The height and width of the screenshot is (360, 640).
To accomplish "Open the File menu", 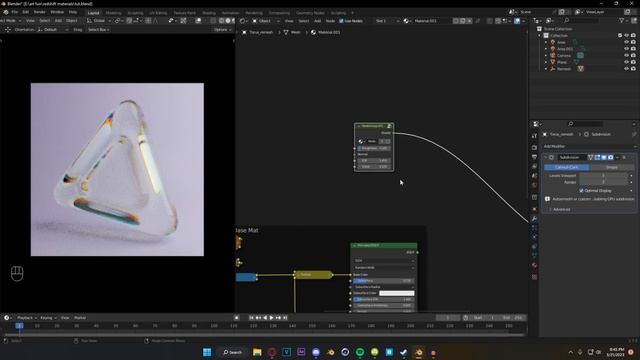I will click(x=15, y=12).
